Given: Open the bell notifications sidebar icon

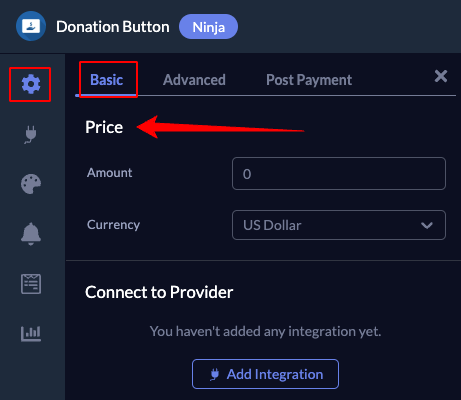Looking at the screenshot, I should tap(31, 234).
